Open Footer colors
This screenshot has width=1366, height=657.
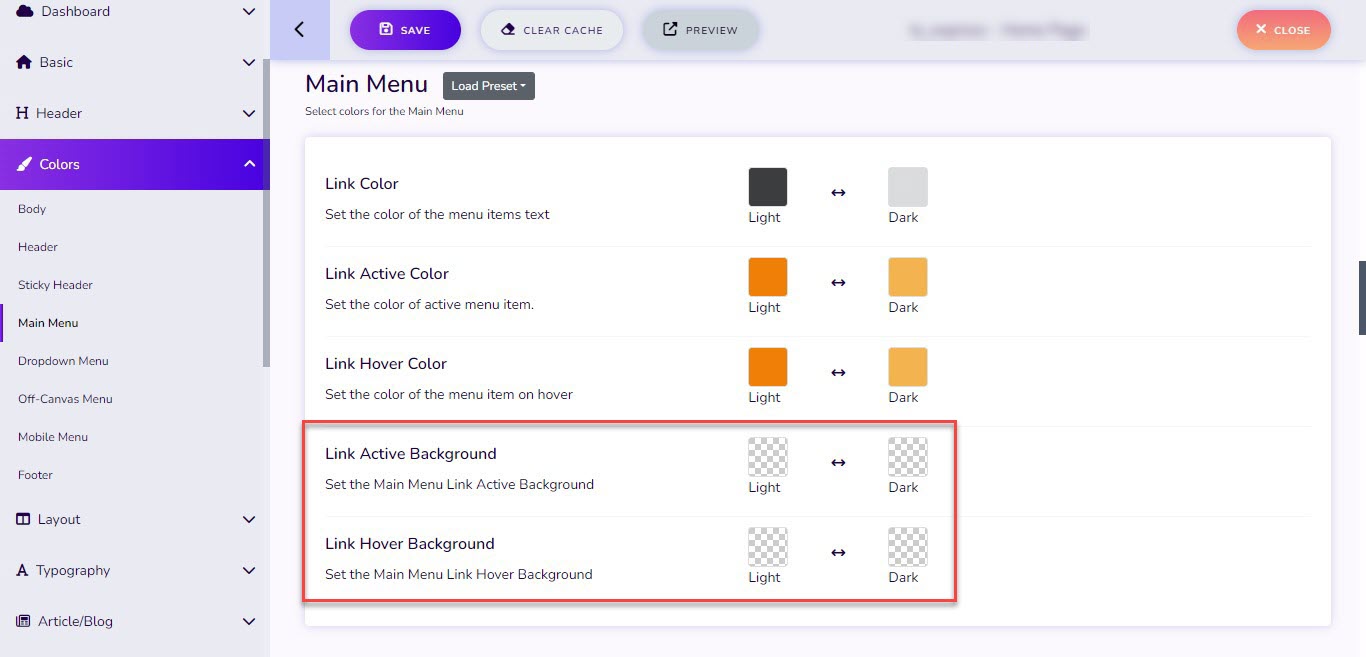[35, 475]
